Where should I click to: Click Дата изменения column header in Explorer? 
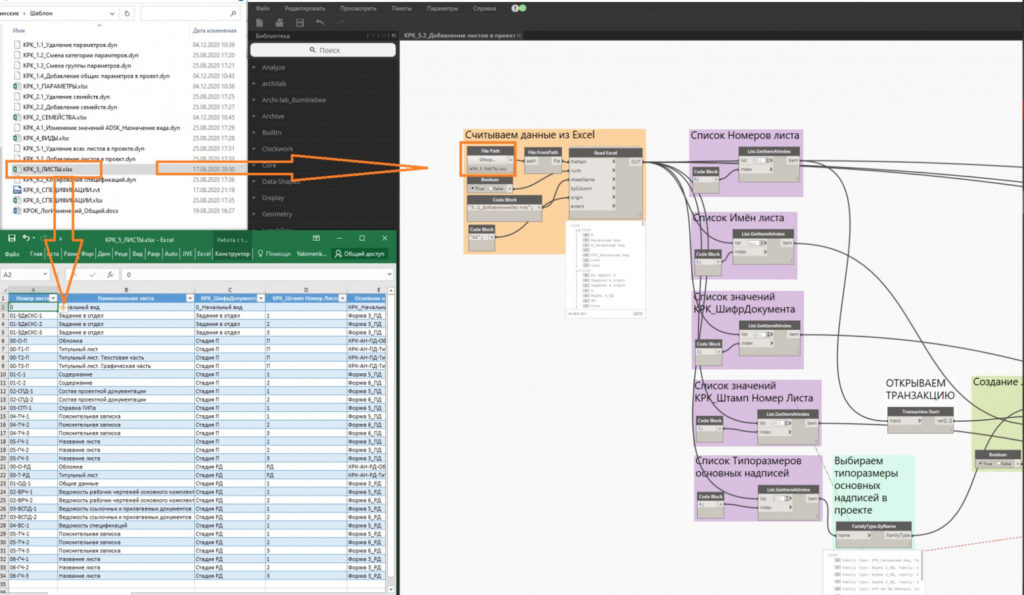[214, 31]
